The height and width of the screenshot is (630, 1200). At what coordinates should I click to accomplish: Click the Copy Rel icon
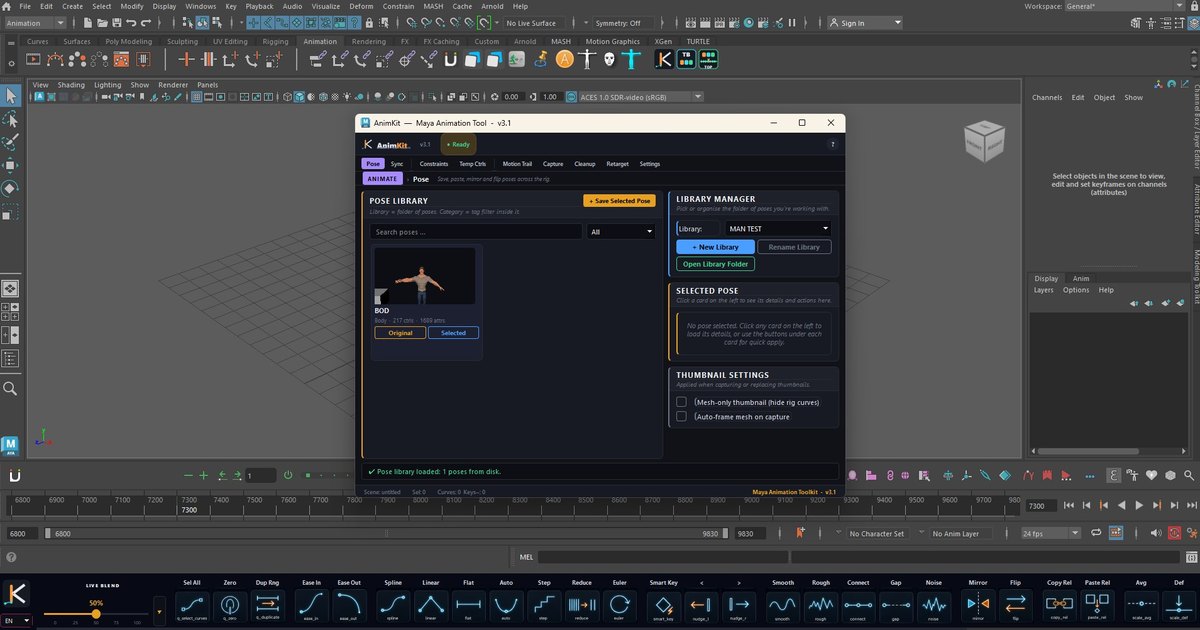(1059, 604)
